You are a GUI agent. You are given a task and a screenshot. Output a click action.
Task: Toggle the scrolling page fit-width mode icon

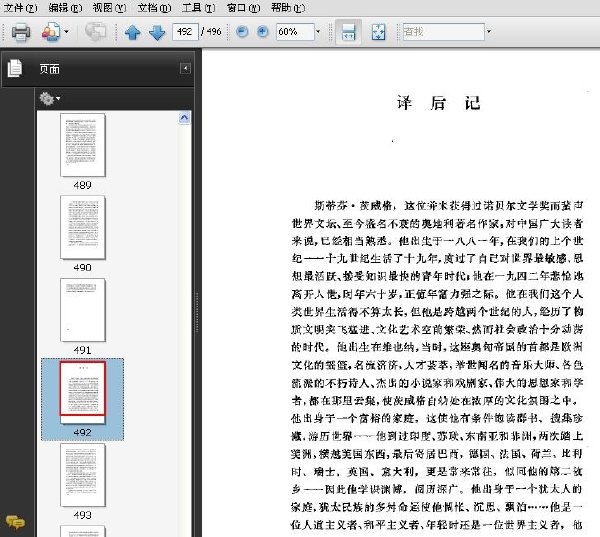pyautogui.click(x=348, y=32)
